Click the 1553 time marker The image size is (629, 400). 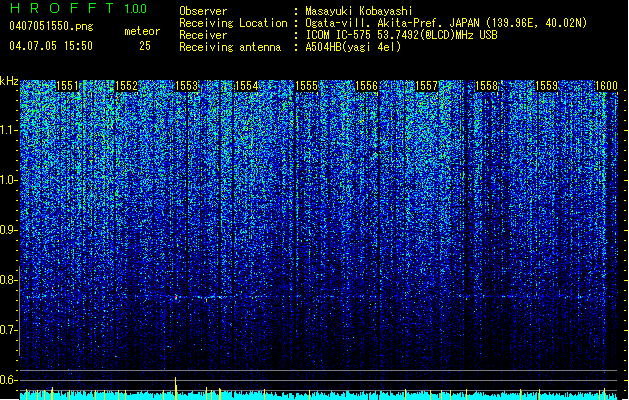coord(187,86)
